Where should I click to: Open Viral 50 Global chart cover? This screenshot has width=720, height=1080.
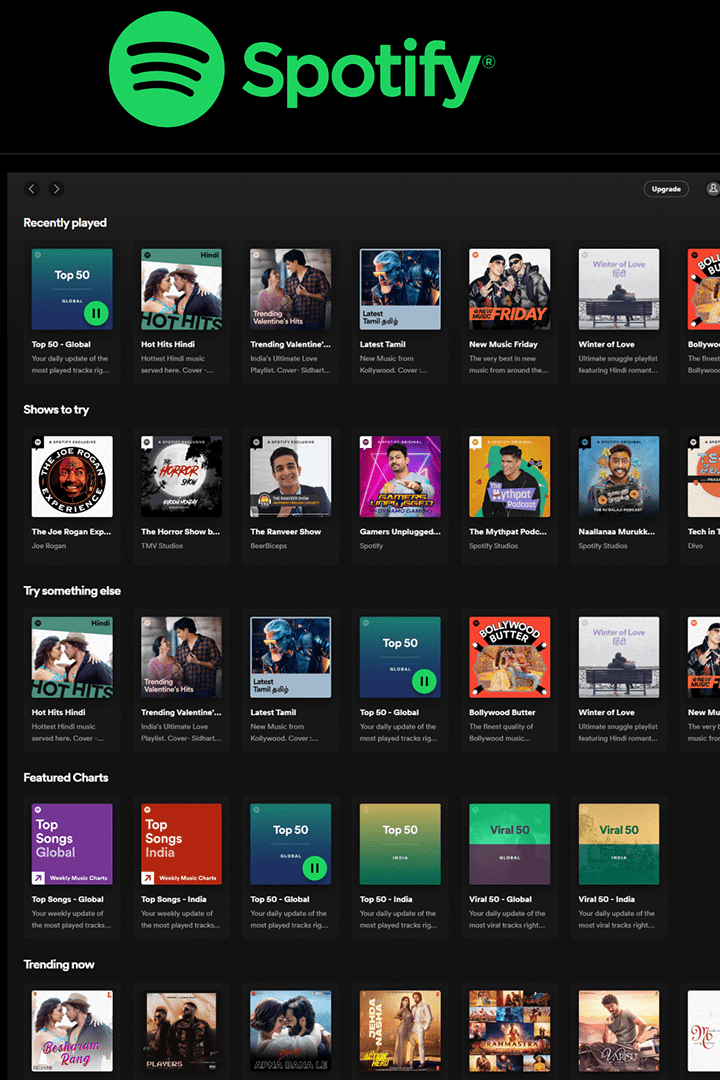coord(509,844)
